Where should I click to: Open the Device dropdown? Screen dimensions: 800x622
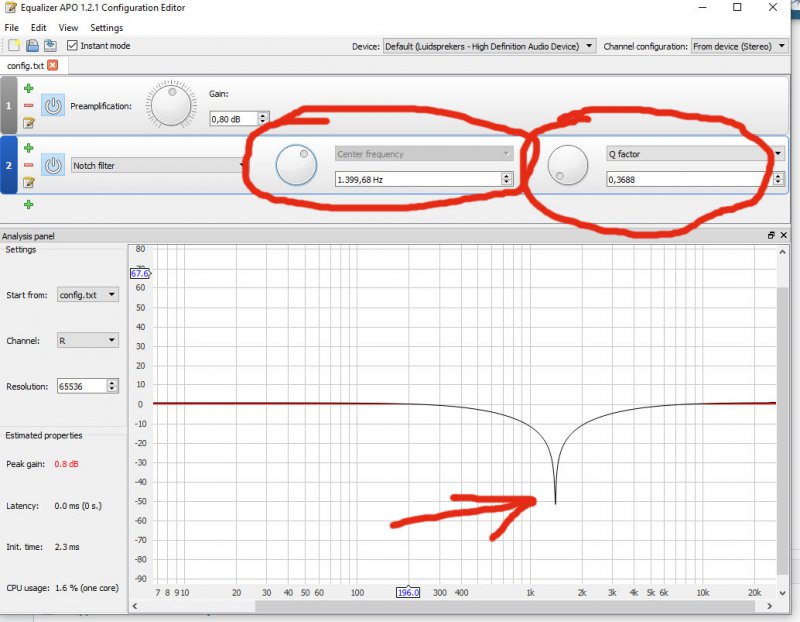[489, 46]
